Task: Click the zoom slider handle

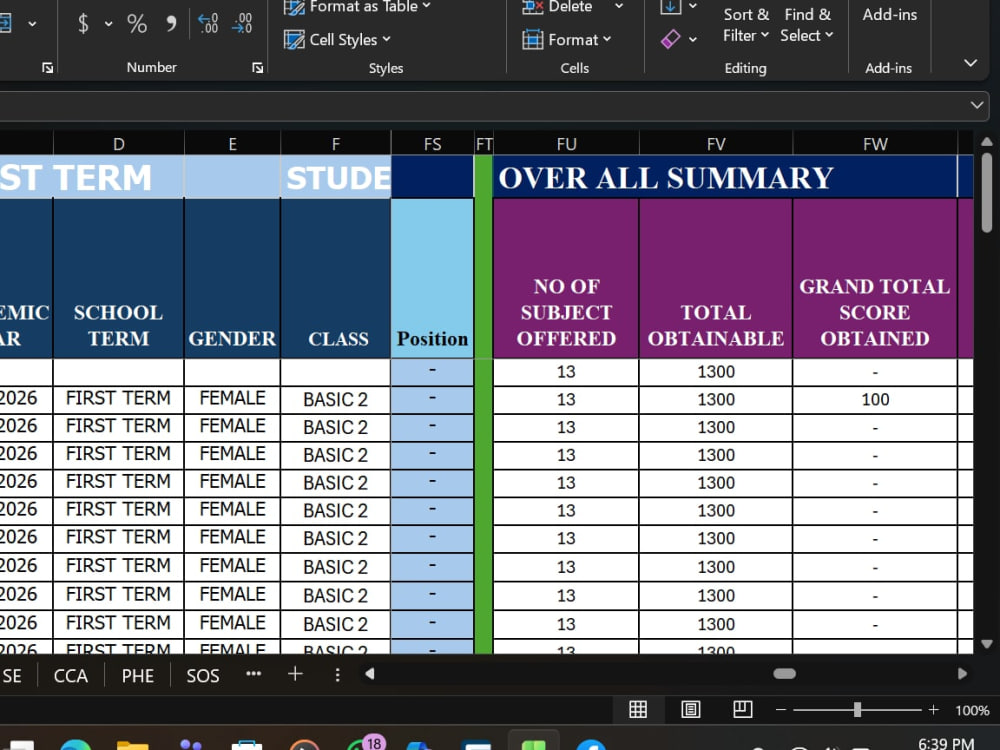Action: tap(858, 710)
